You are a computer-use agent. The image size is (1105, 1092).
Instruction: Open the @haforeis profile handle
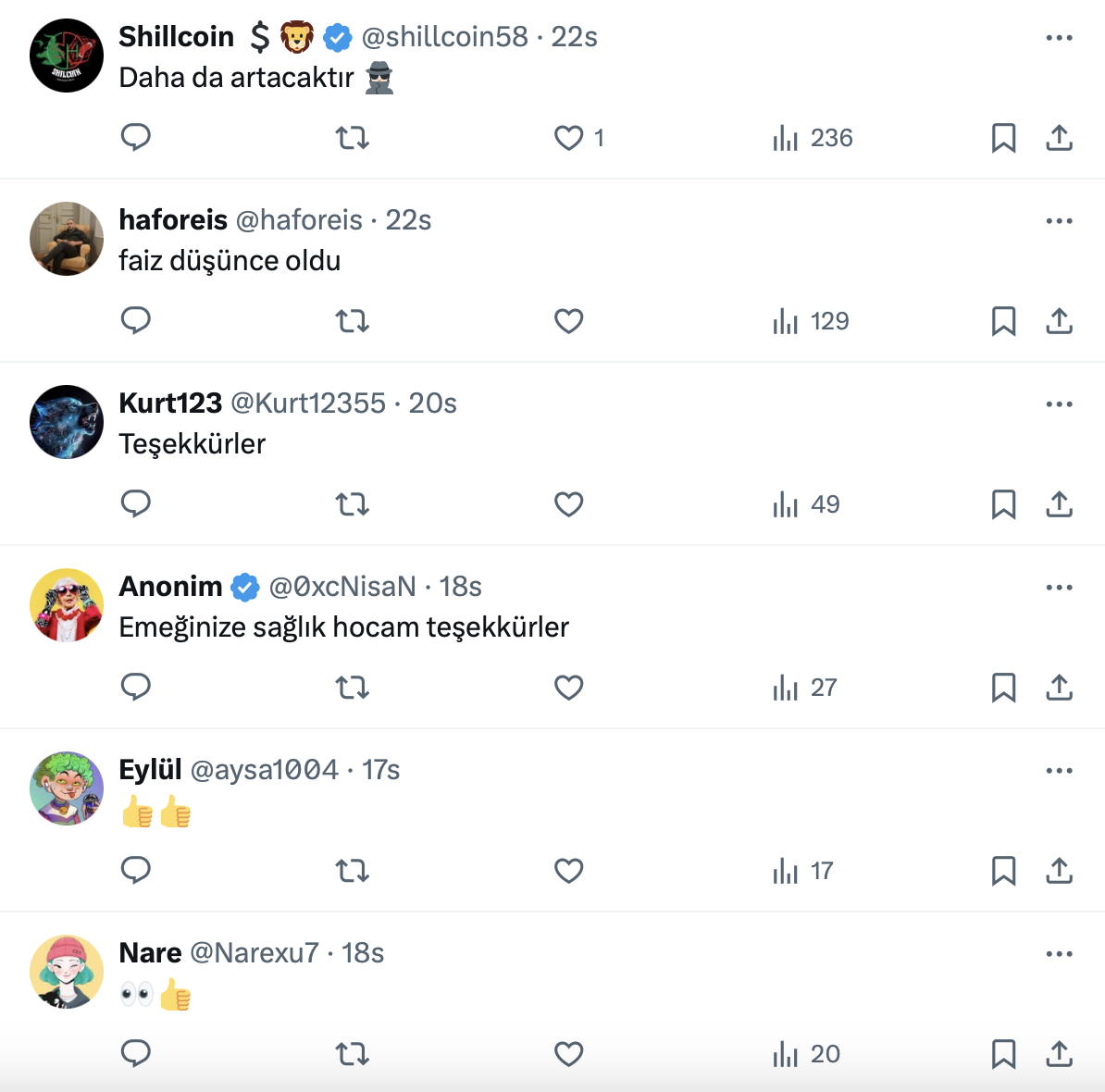coord(299,220)
